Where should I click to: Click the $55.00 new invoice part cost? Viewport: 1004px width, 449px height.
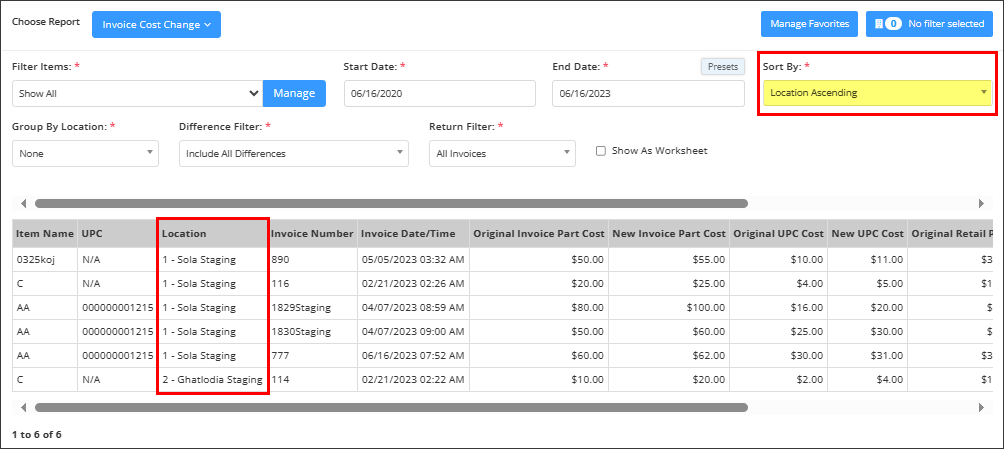pos(709,259)
